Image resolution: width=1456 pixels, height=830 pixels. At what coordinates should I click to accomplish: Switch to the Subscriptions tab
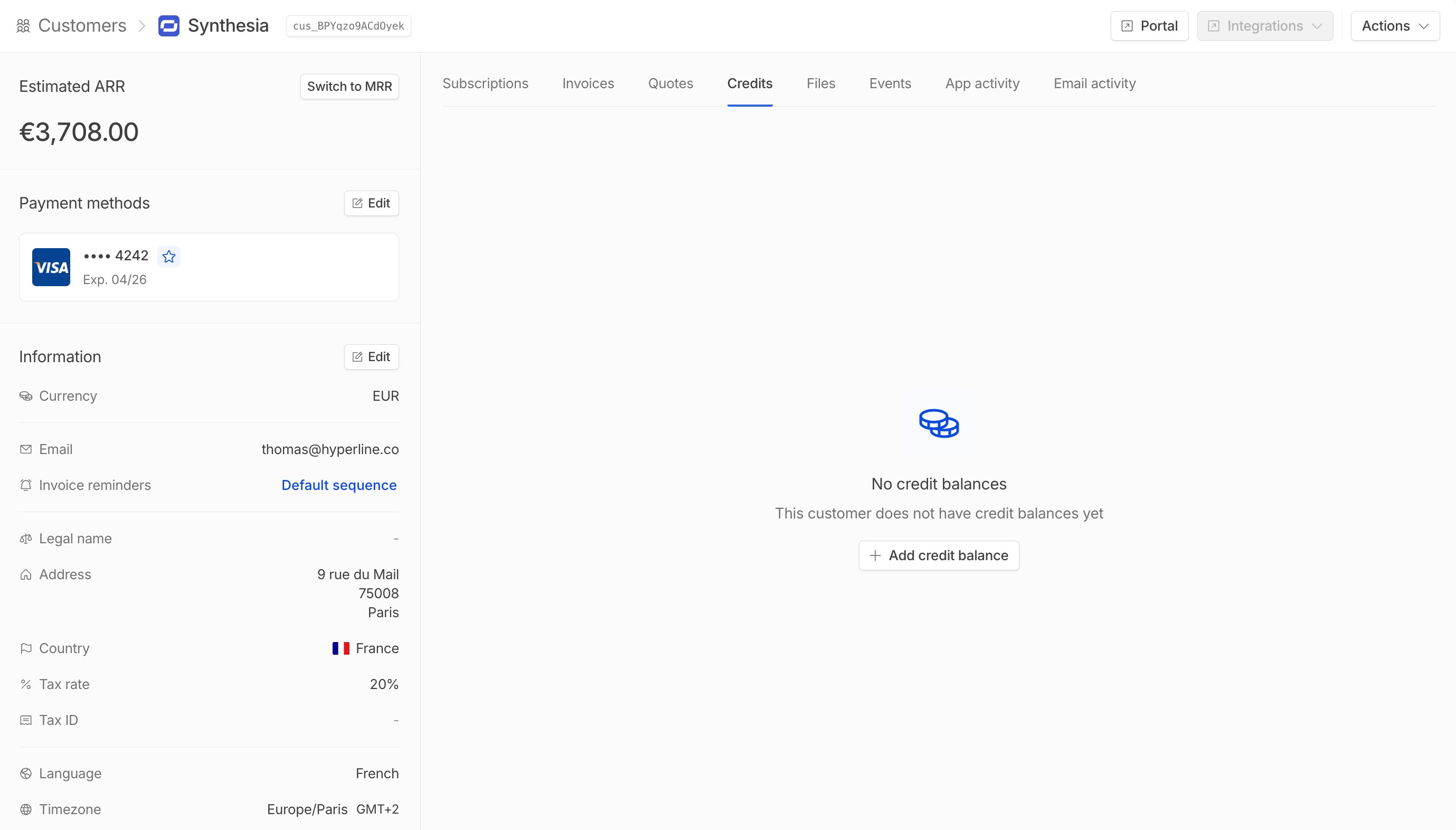coord(485,83)
